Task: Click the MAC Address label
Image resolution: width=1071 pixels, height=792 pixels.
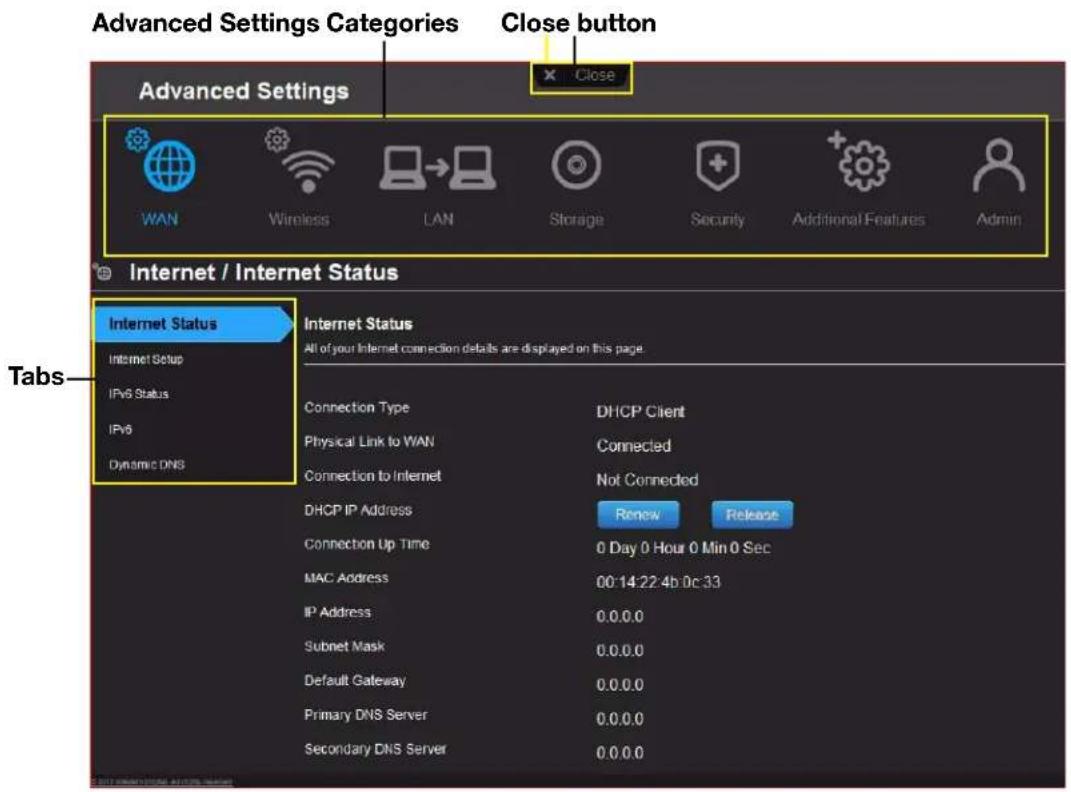Action: coord(346,578)
